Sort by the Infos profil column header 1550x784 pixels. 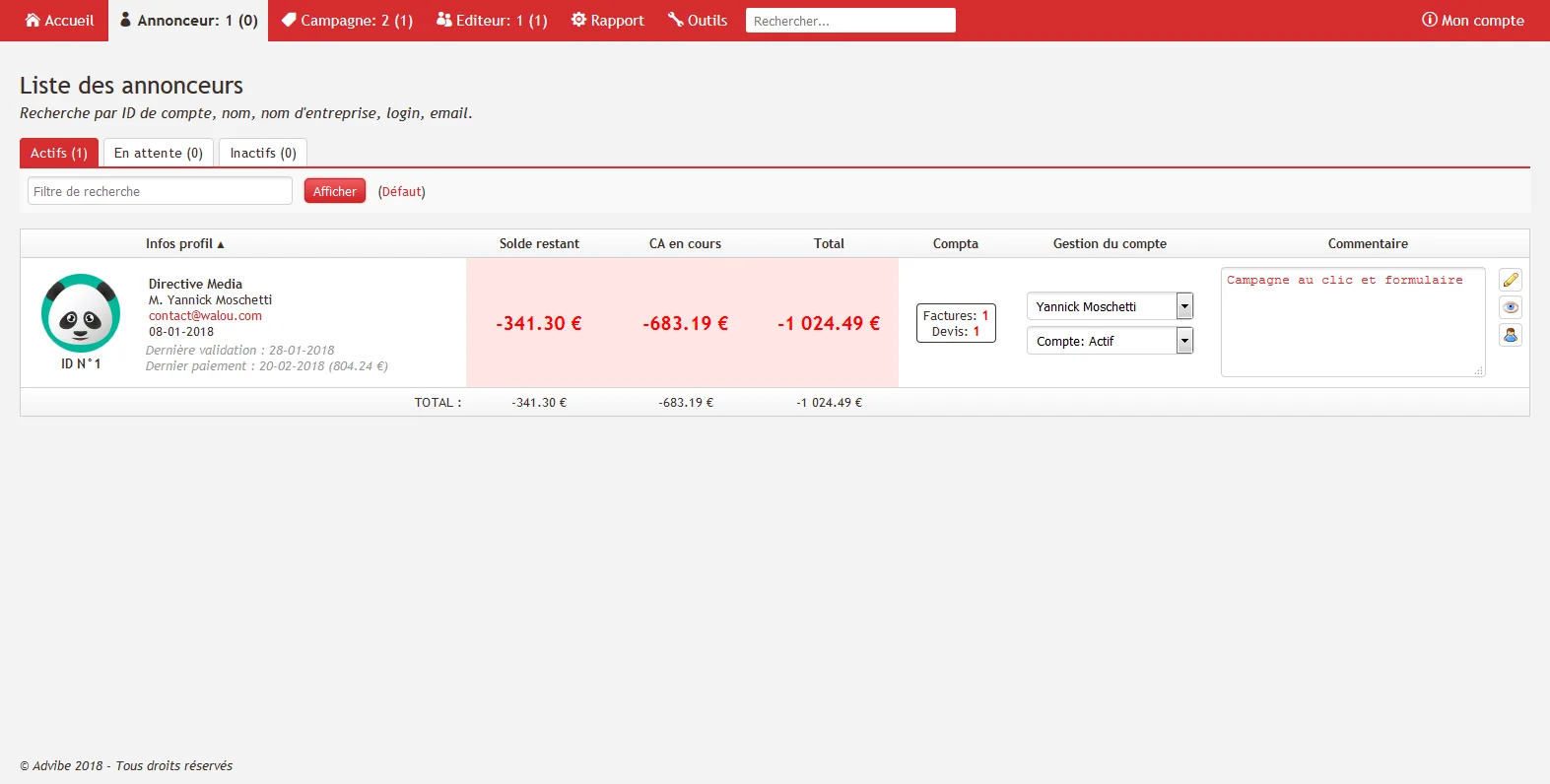click(x=185, y=243)
